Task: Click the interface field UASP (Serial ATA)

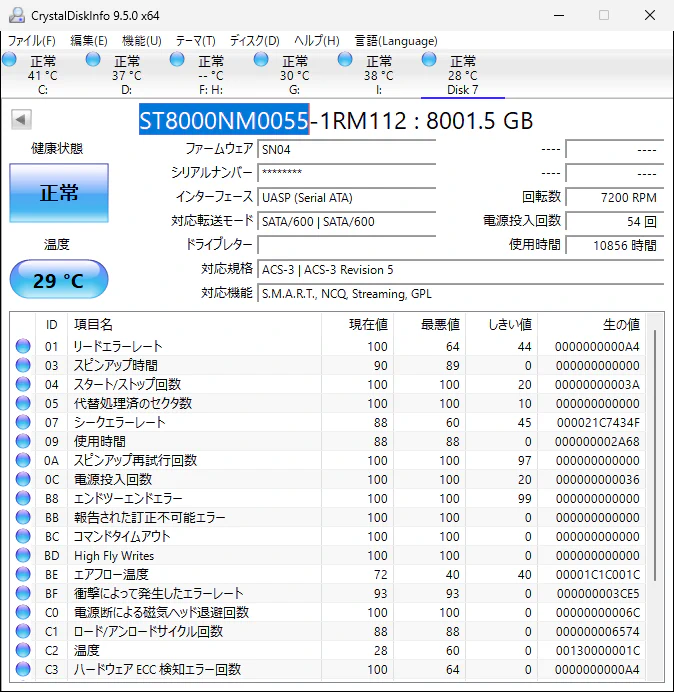Action: coord(347,197)
